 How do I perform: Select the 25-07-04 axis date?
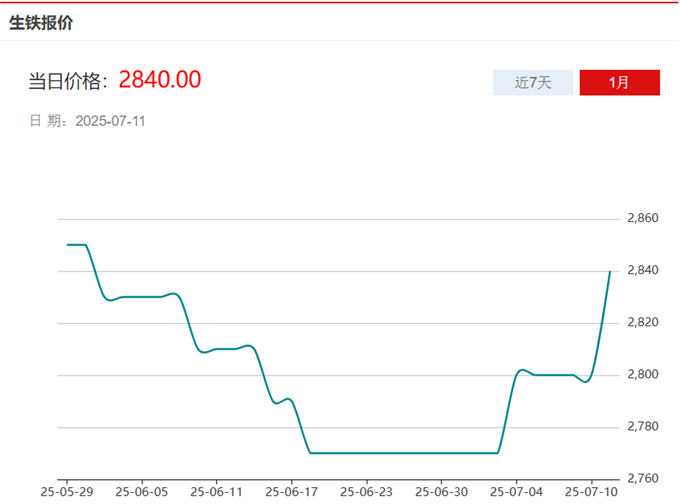pos(516,492)
